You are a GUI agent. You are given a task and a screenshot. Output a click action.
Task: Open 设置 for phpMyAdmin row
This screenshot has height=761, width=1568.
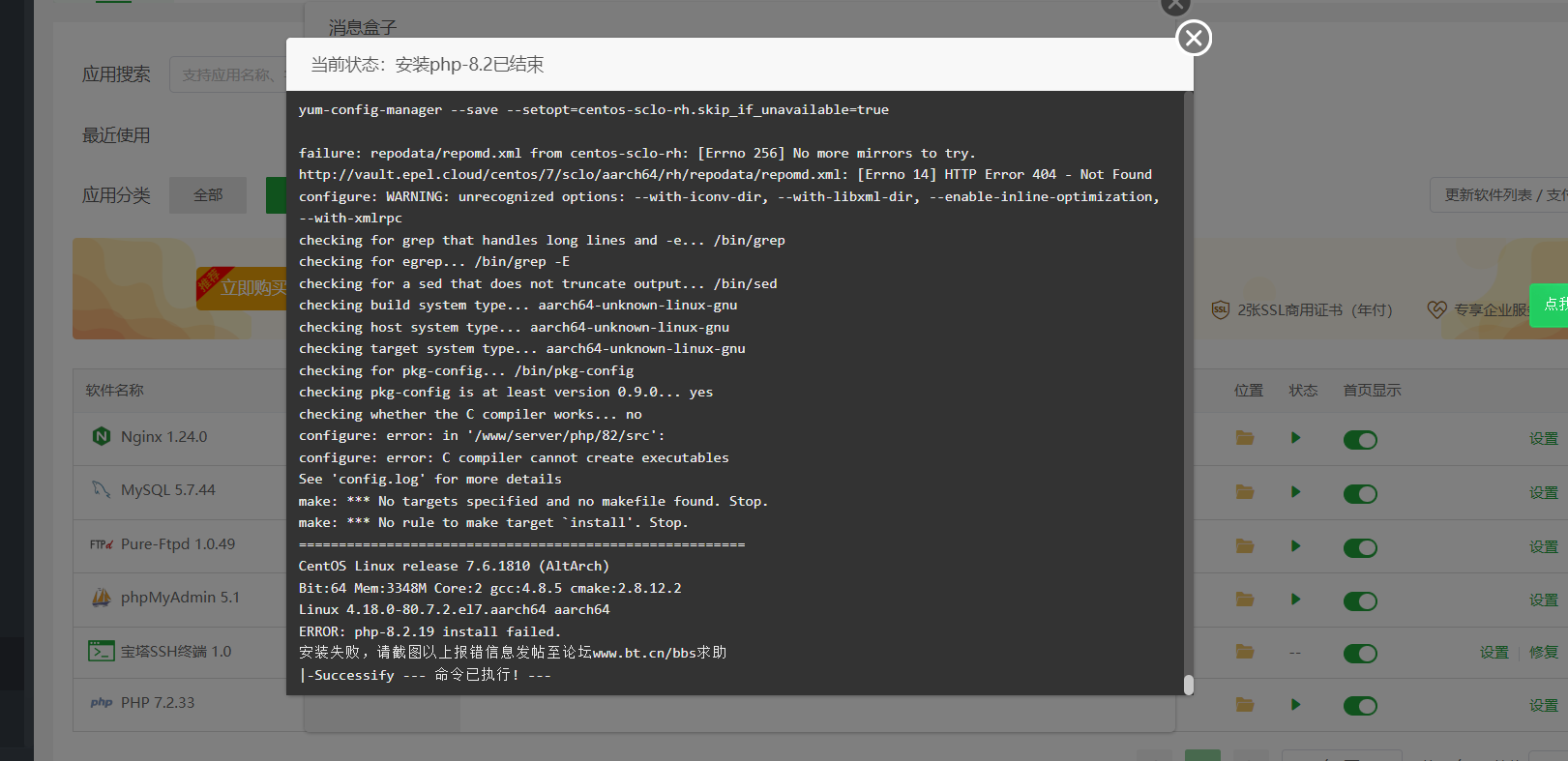click(x=1544, y=600)
